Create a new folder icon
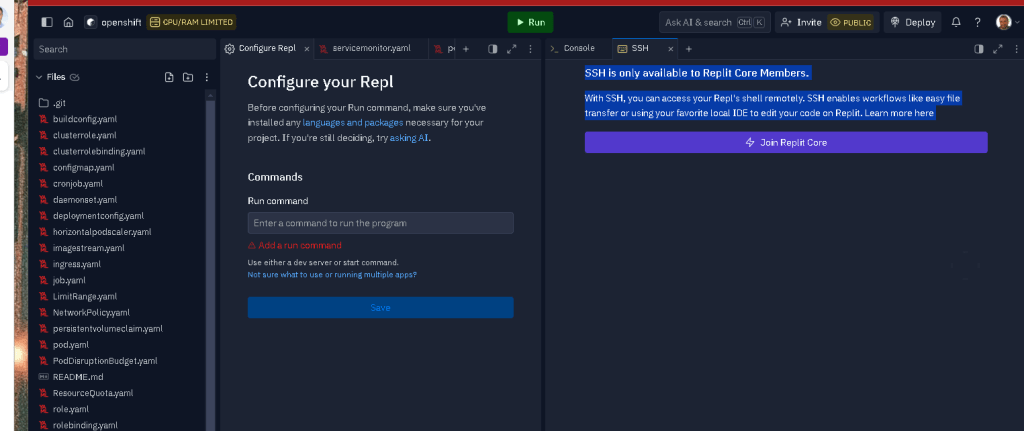This screenshot has width=1024, height=431. tap(188, 77)
